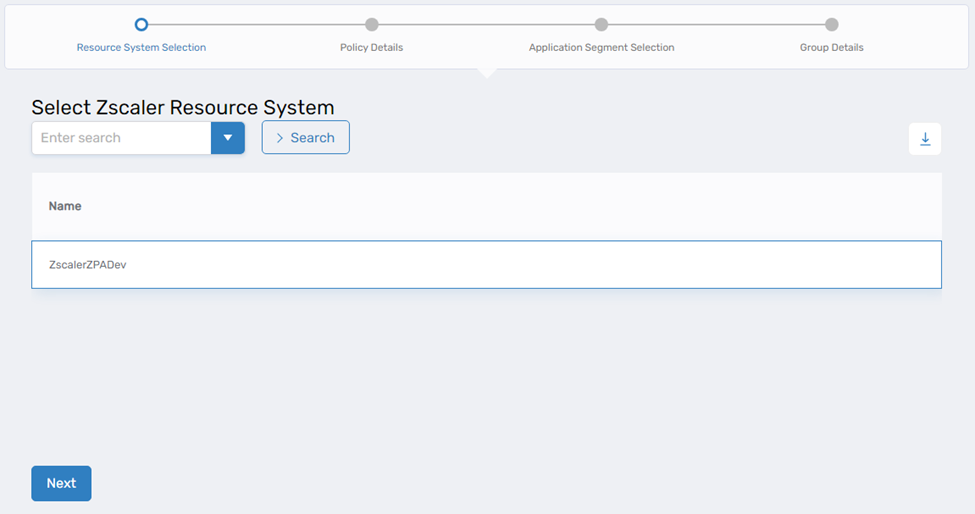975x514 pixels.
Task: Click the Application Segment Selection step circle
Action: tap(601, 24)
